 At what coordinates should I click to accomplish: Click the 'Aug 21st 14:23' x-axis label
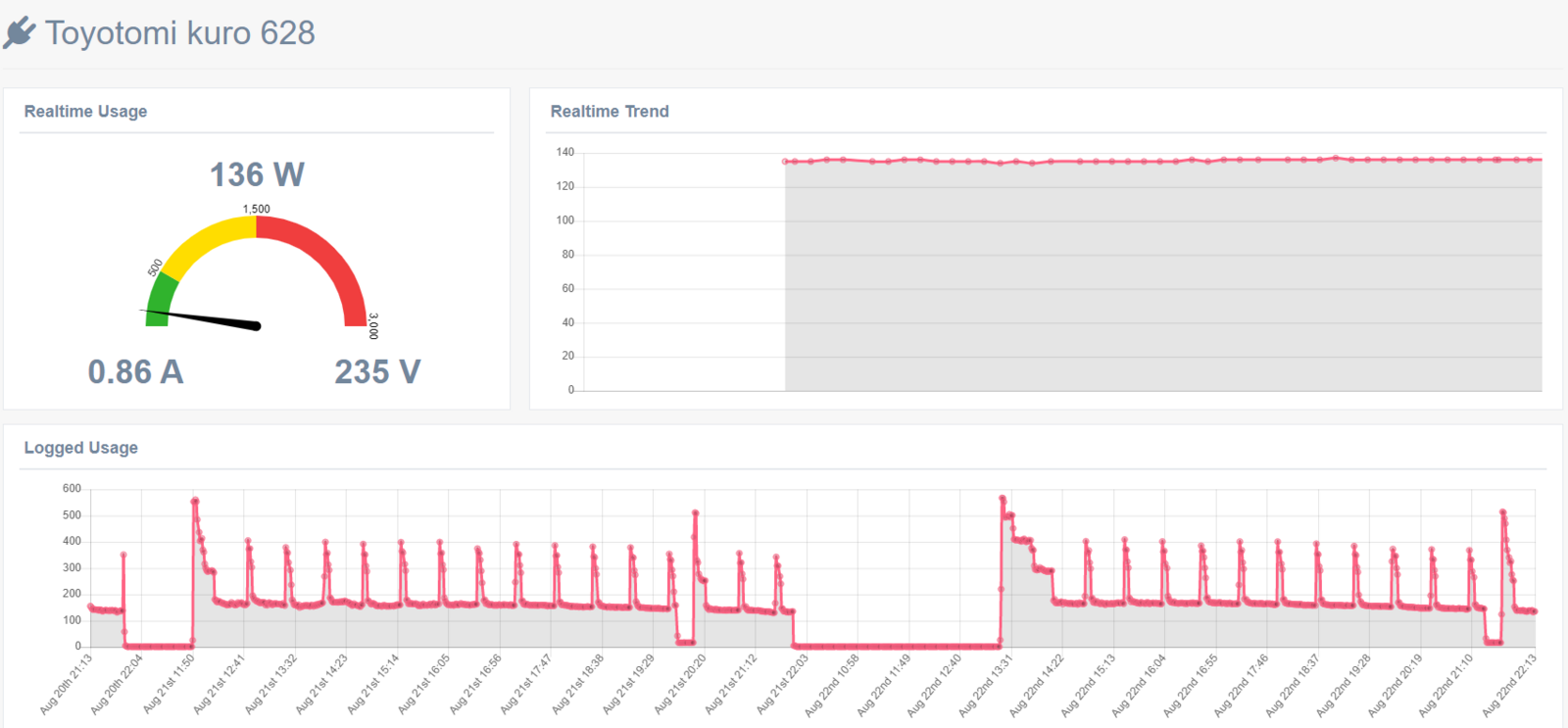[322, 684]
